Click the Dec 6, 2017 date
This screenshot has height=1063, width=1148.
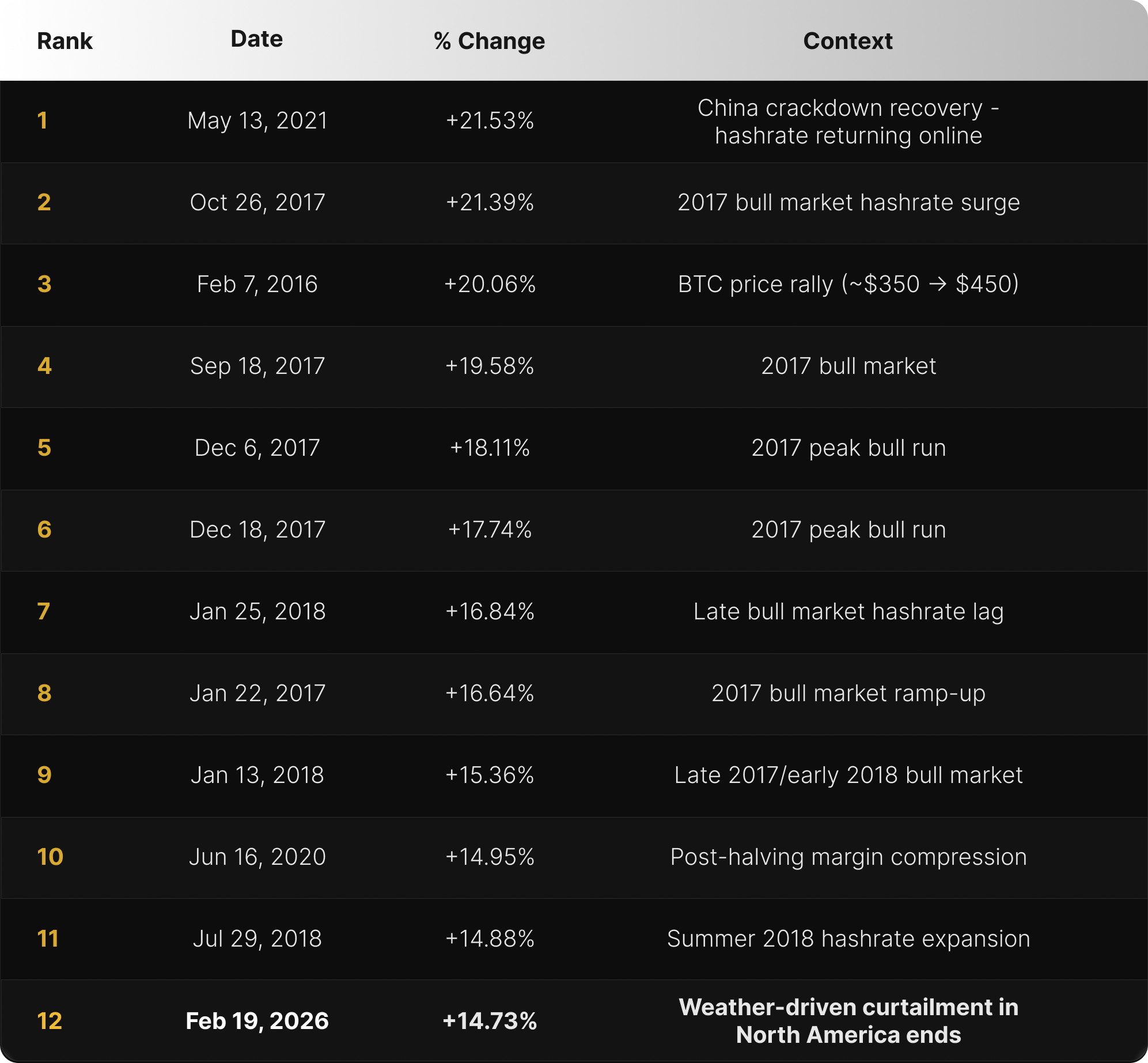point(257,448)
